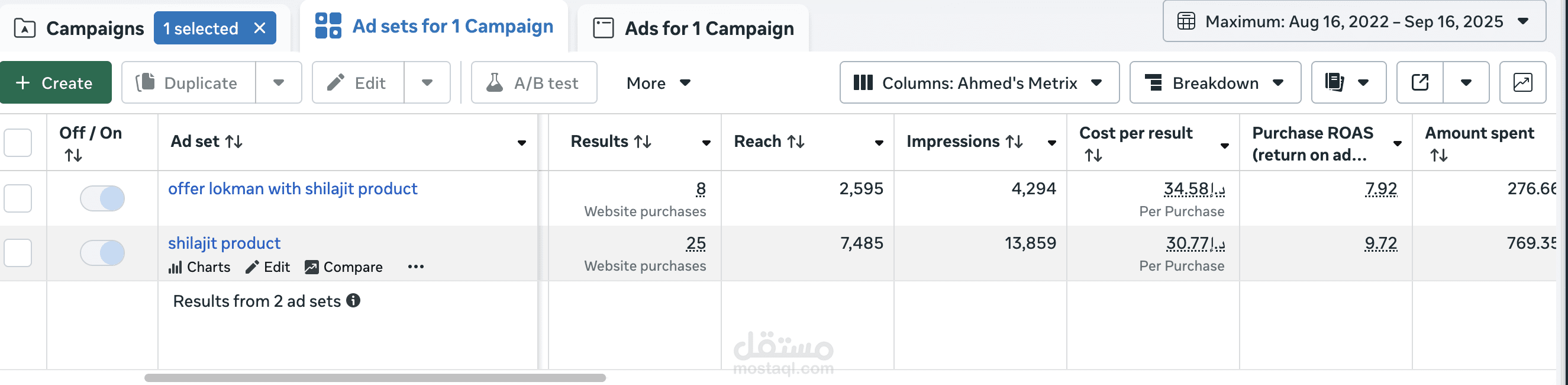The height and width of the screenshot is (385, 1568).
Task: Click the Charts icon under shilajit product
Action: pyautogui.click(x=175, y=268)
